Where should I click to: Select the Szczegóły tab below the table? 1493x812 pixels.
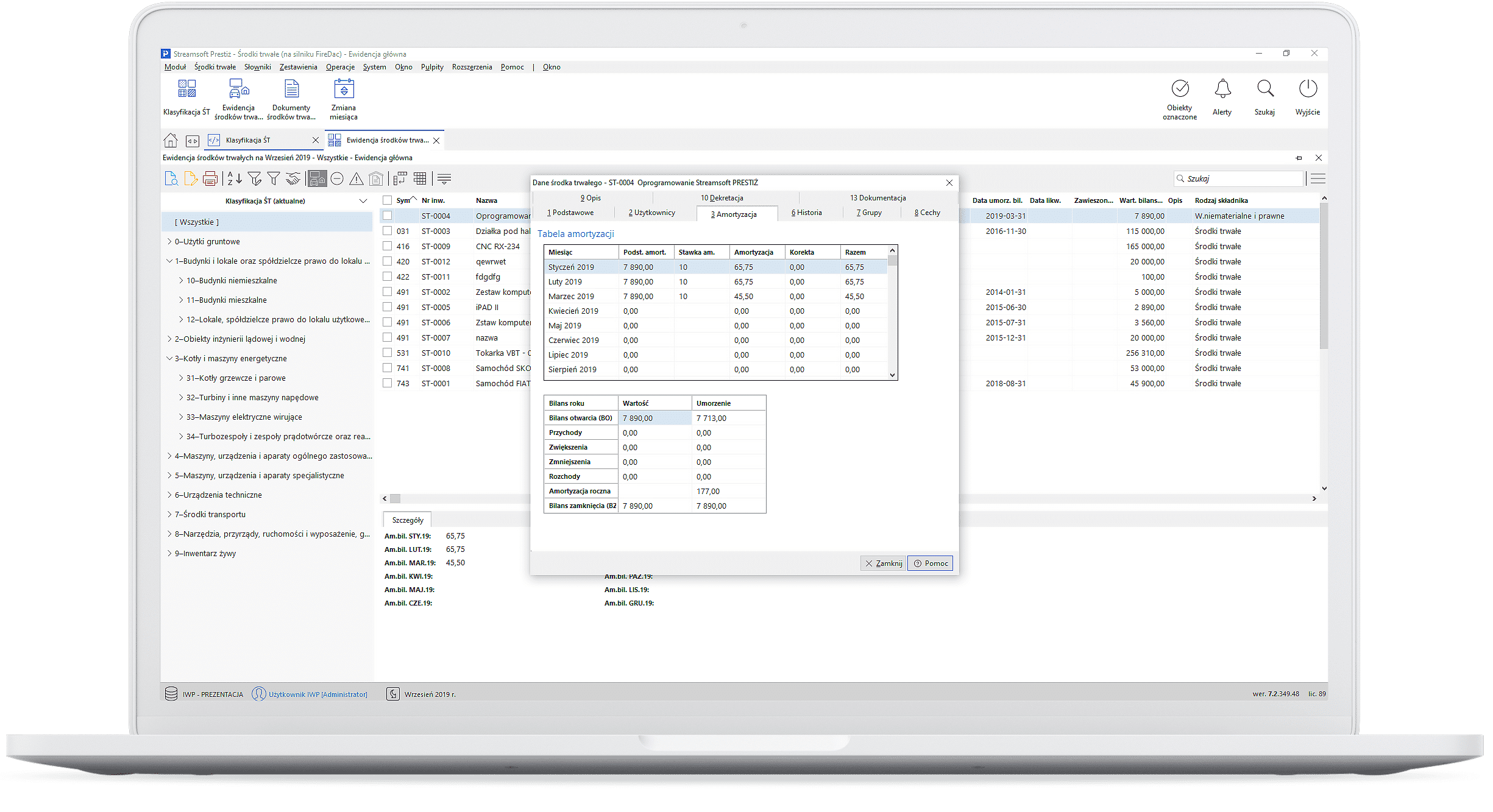click(408, 520)
